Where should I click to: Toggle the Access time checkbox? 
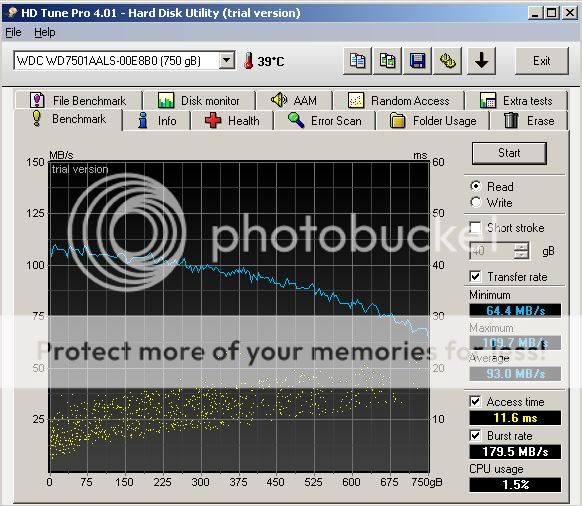[475, 401]
